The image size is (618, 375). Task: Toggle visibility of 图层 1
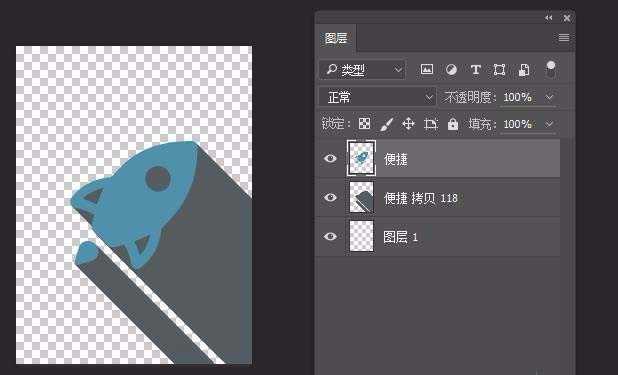(x=330, y=236)
